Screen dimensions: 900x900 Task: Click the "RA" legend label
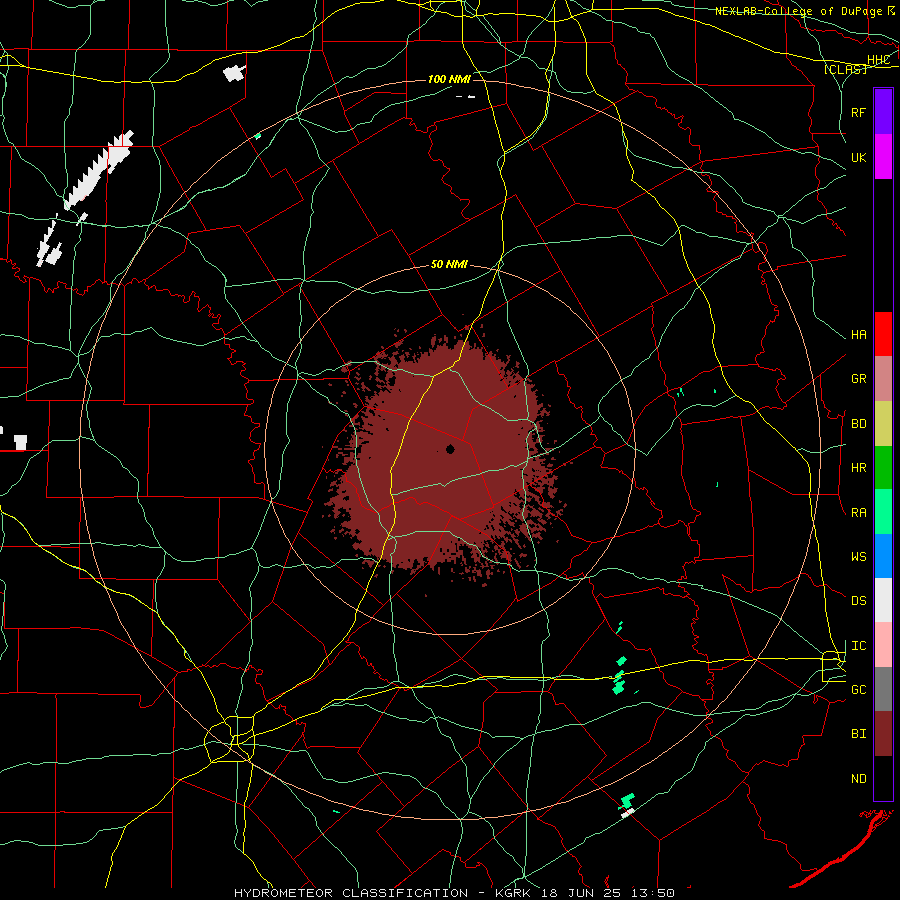coord(859,513)
